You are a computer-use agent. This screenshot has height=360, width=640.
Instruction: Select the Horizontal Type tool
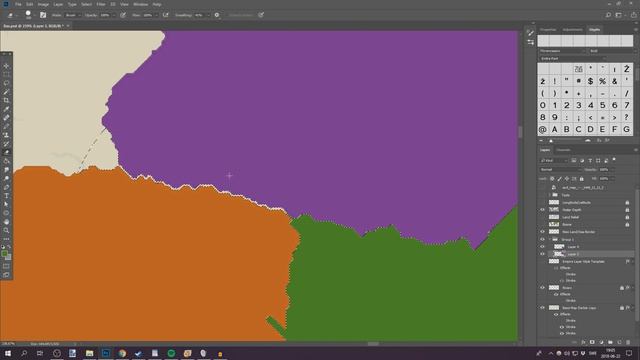click(6, 196)
